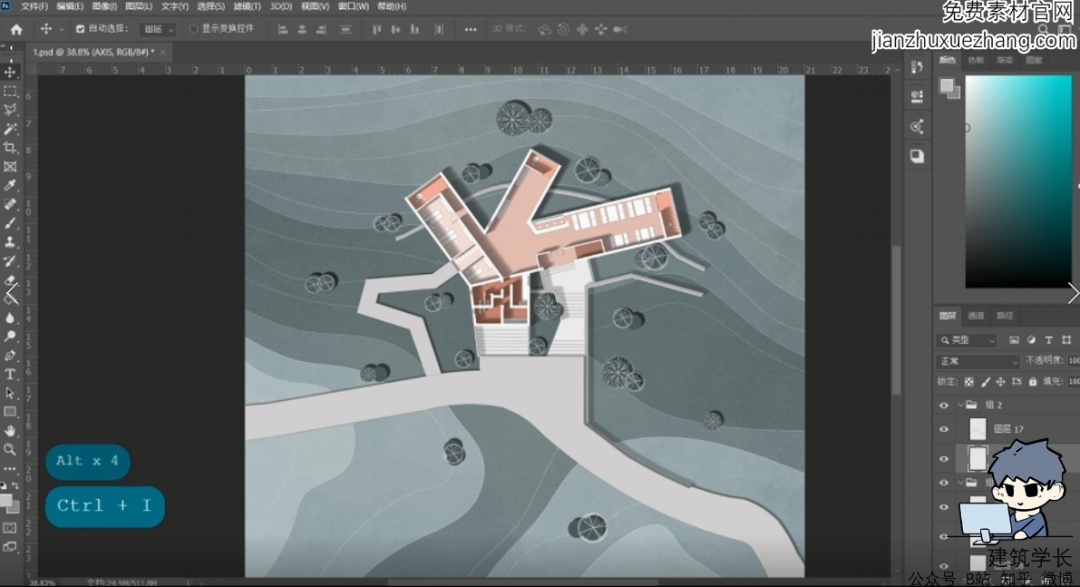Close the 1.psd document tab
1080x587 pixels.
click(x=163, y=52)
